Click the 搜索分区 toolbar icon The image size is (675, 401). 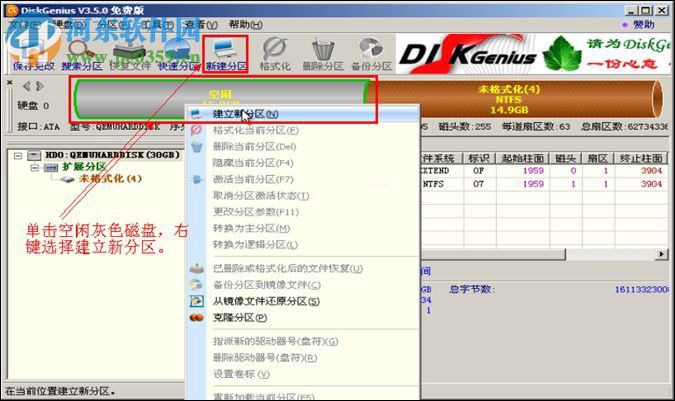click(x=82, y=54)
